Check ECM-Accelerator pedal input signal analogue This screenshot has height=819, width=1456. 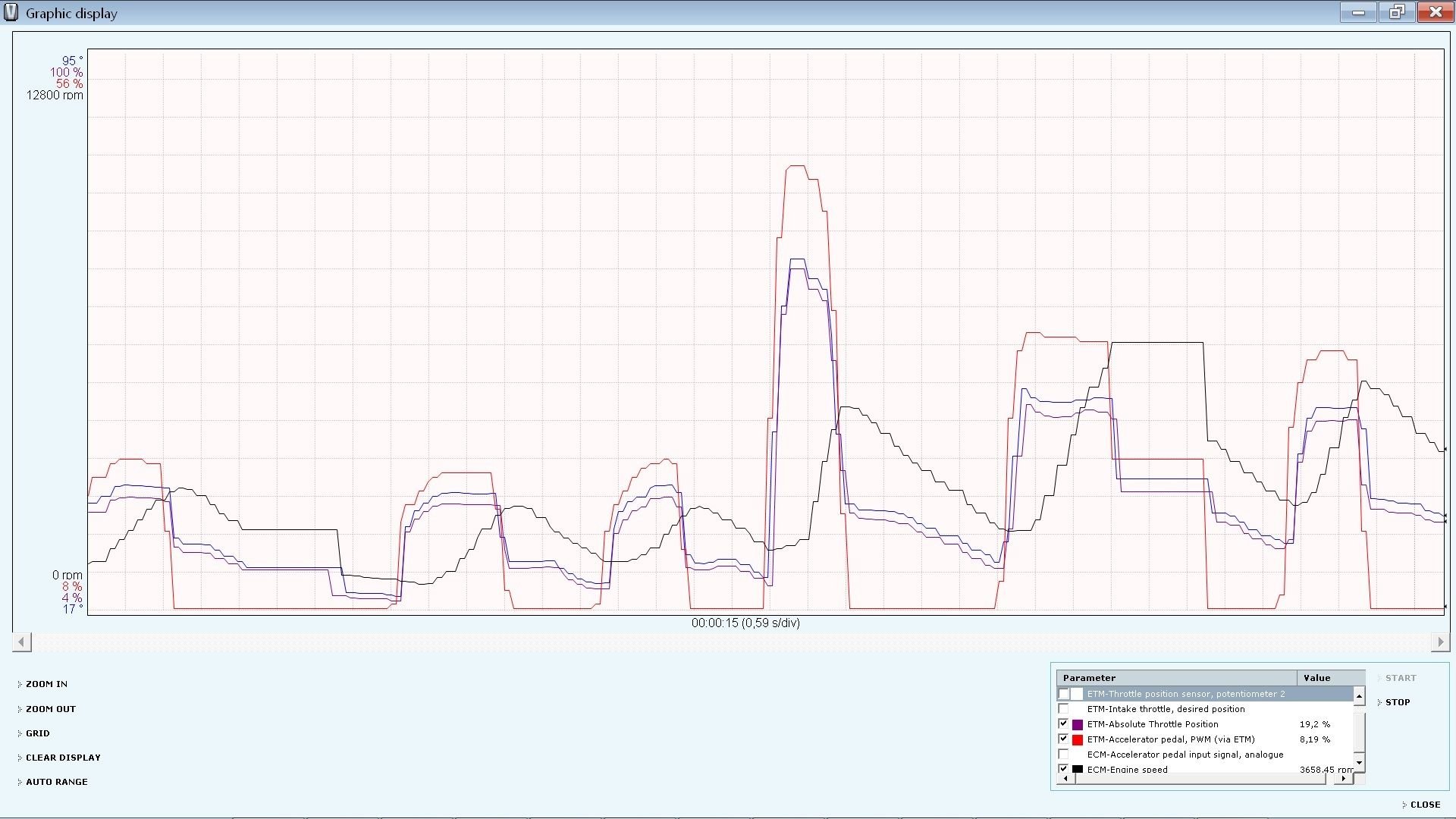[x=1063, y=755]
